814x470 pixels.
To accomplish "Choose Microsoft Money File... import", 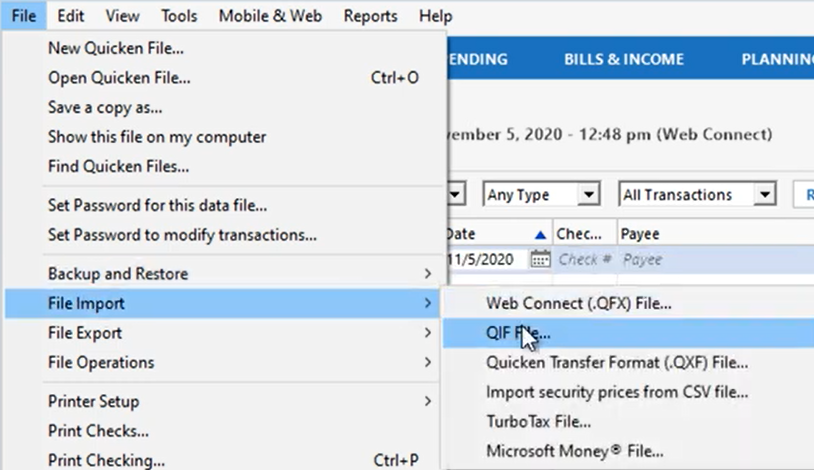I will pos(628,451).
